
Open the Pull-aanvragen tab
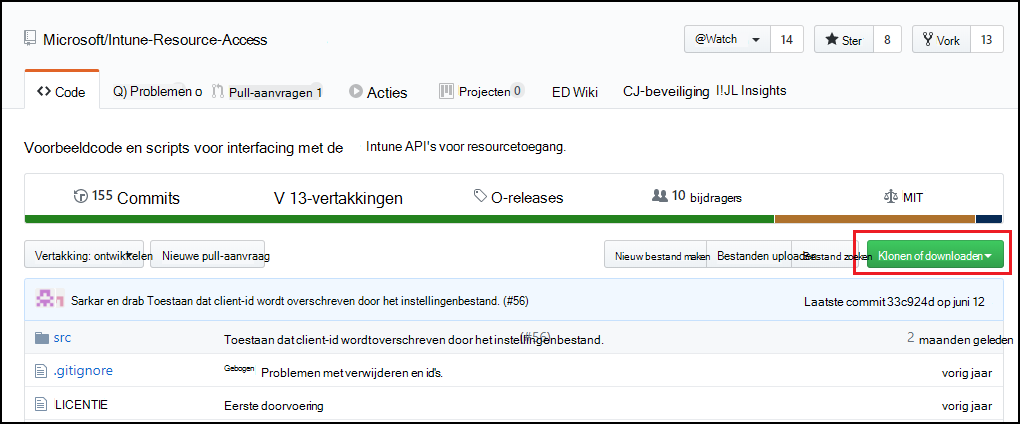tap(267, 92)
